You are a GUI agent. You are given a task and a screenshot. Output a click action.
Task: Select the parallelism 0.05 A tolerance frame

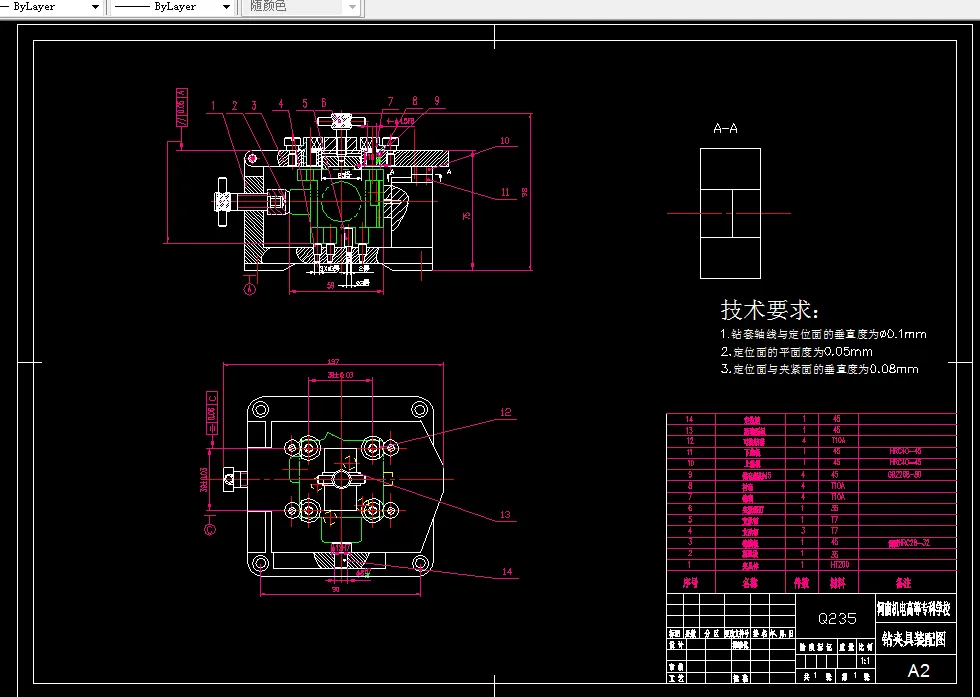[182, 108]
